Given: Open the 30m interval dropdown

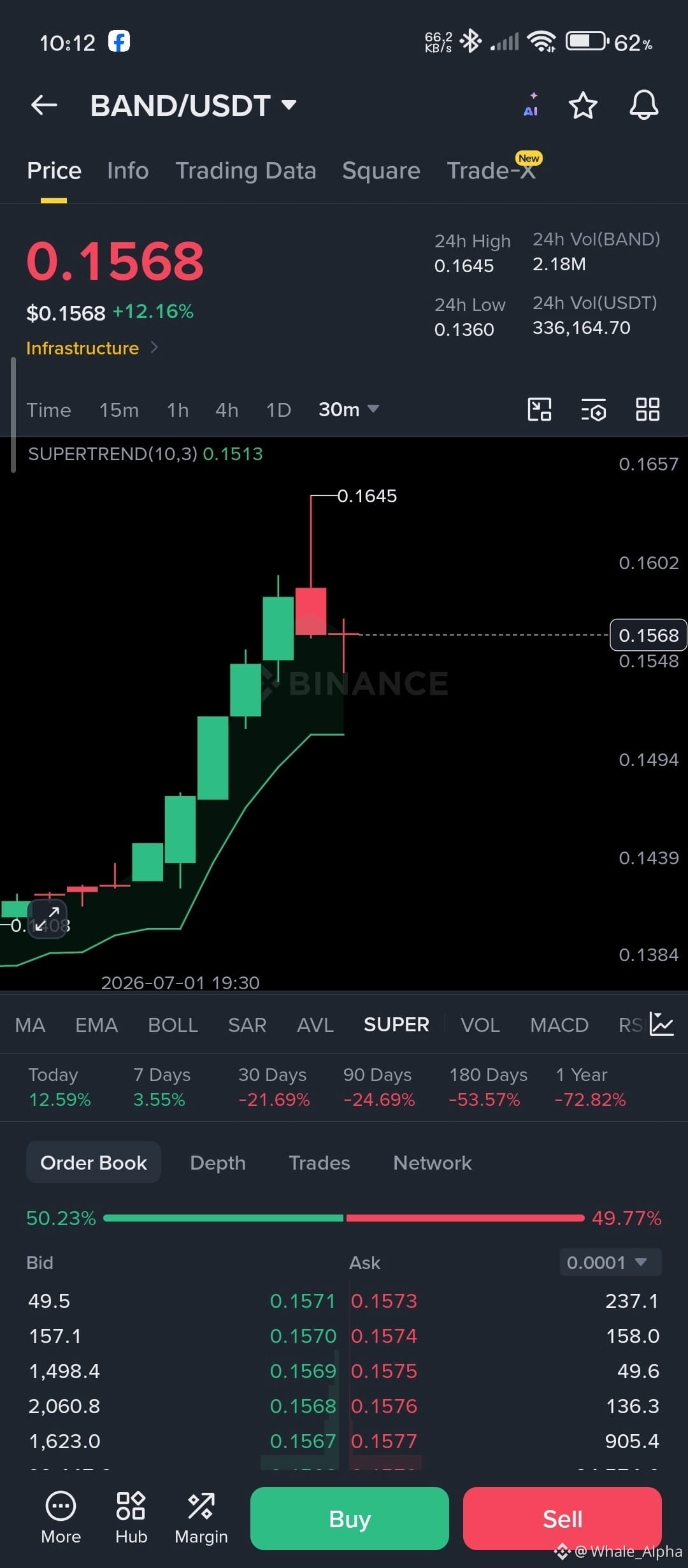Looking at the screenshot, I should (348, 409).
